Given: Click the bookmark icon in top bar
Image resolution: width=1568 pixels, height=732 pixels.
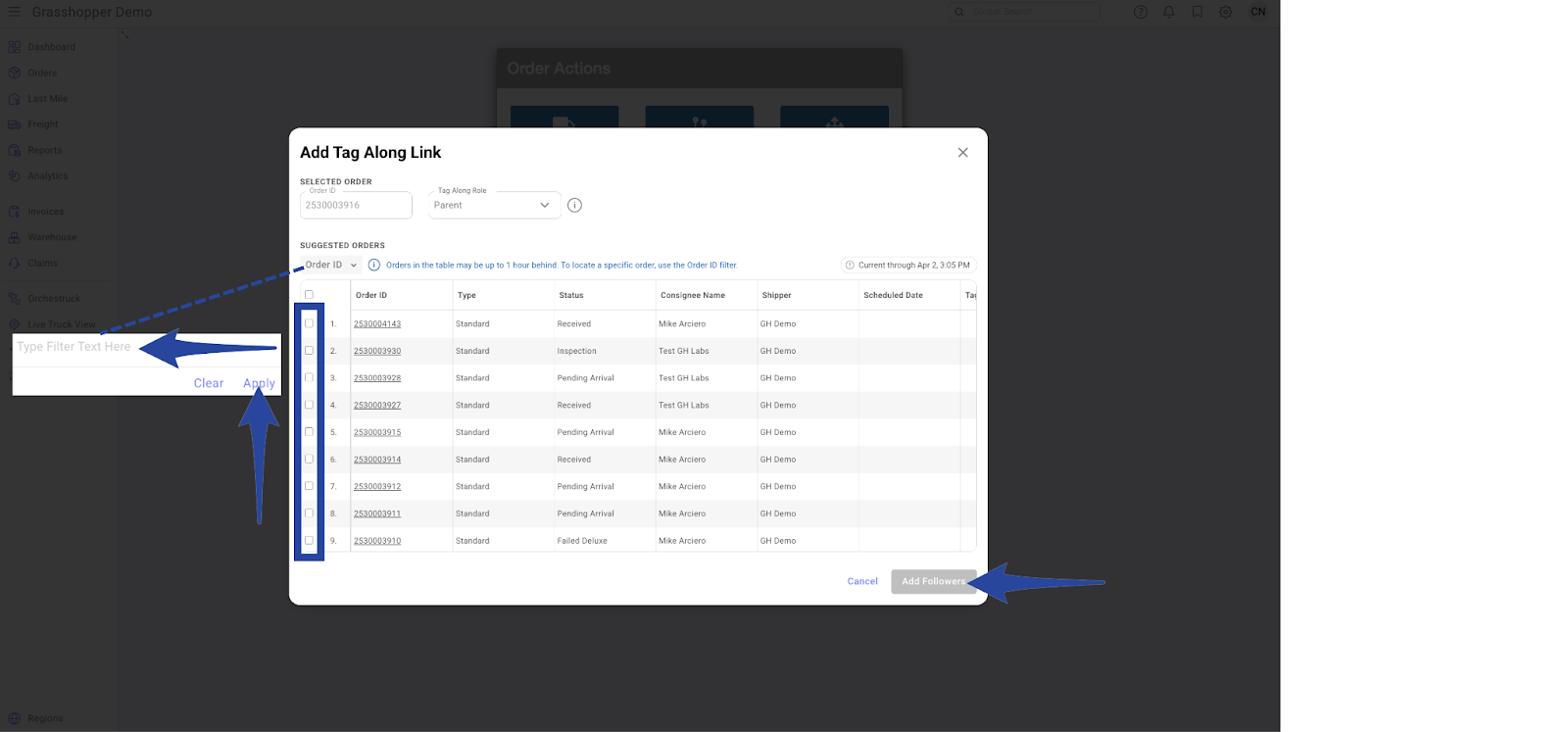Looking at the screenshot, I should point(1197,12).
